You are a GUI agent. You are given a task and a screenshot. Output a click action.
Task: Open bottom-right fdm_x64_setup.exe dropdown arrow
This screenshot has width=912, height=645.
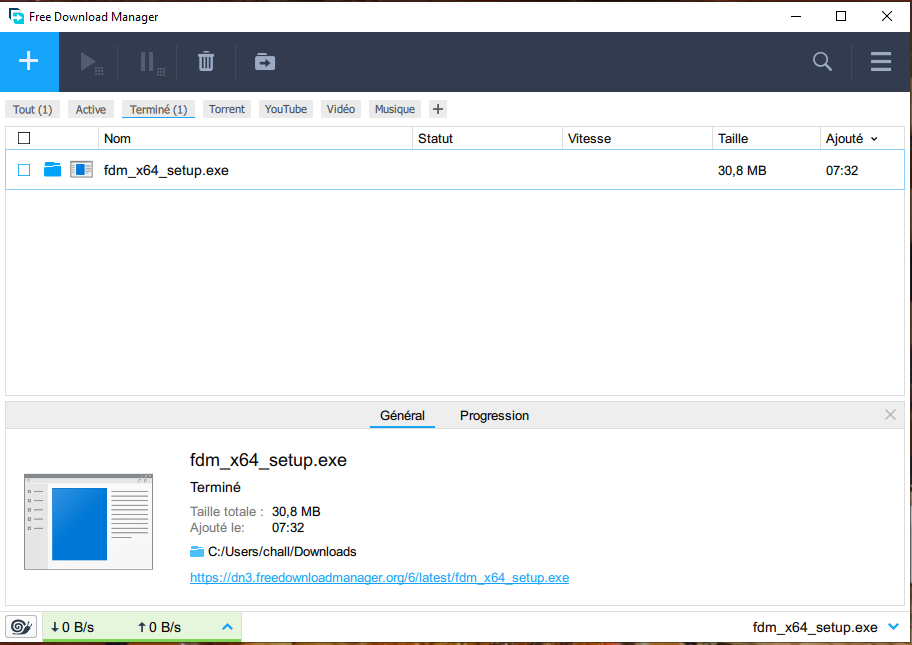pyautogui.click(x=893, y=626)
